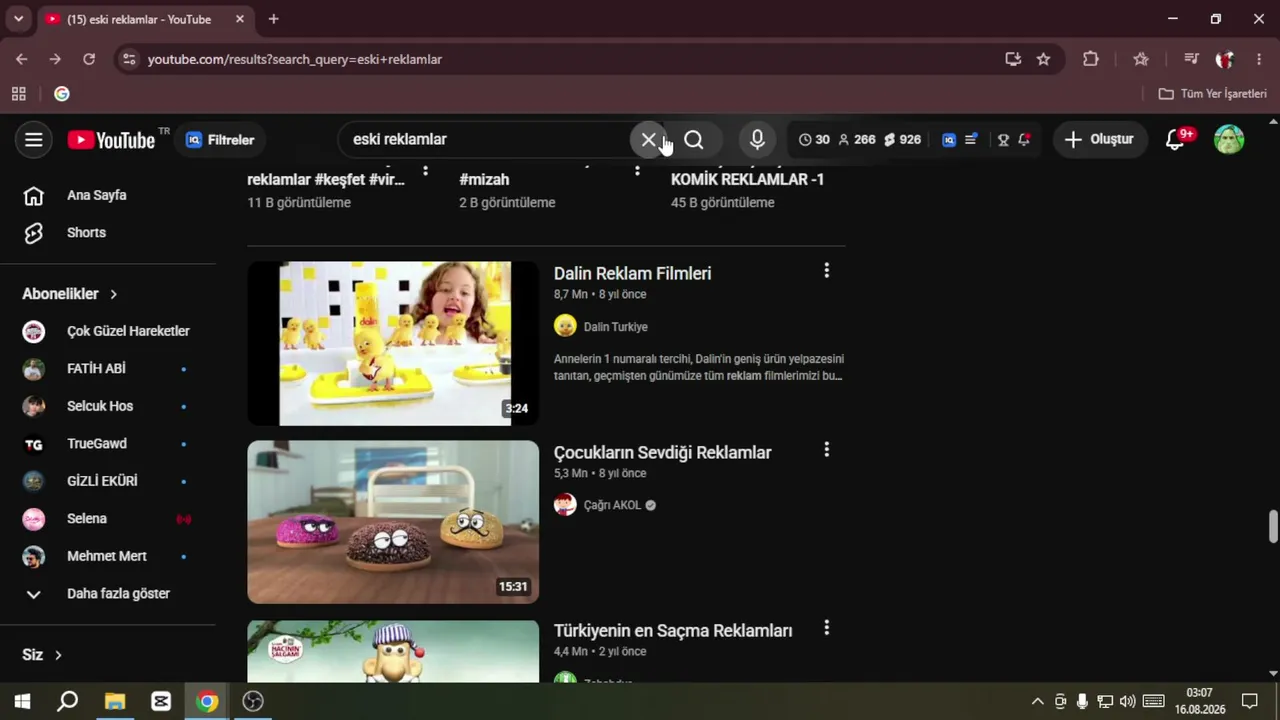The height and width of the screenshot is (720, 1280).
Task: Visit the Dalin Turkiye channel link
Action: pos(616,327)
